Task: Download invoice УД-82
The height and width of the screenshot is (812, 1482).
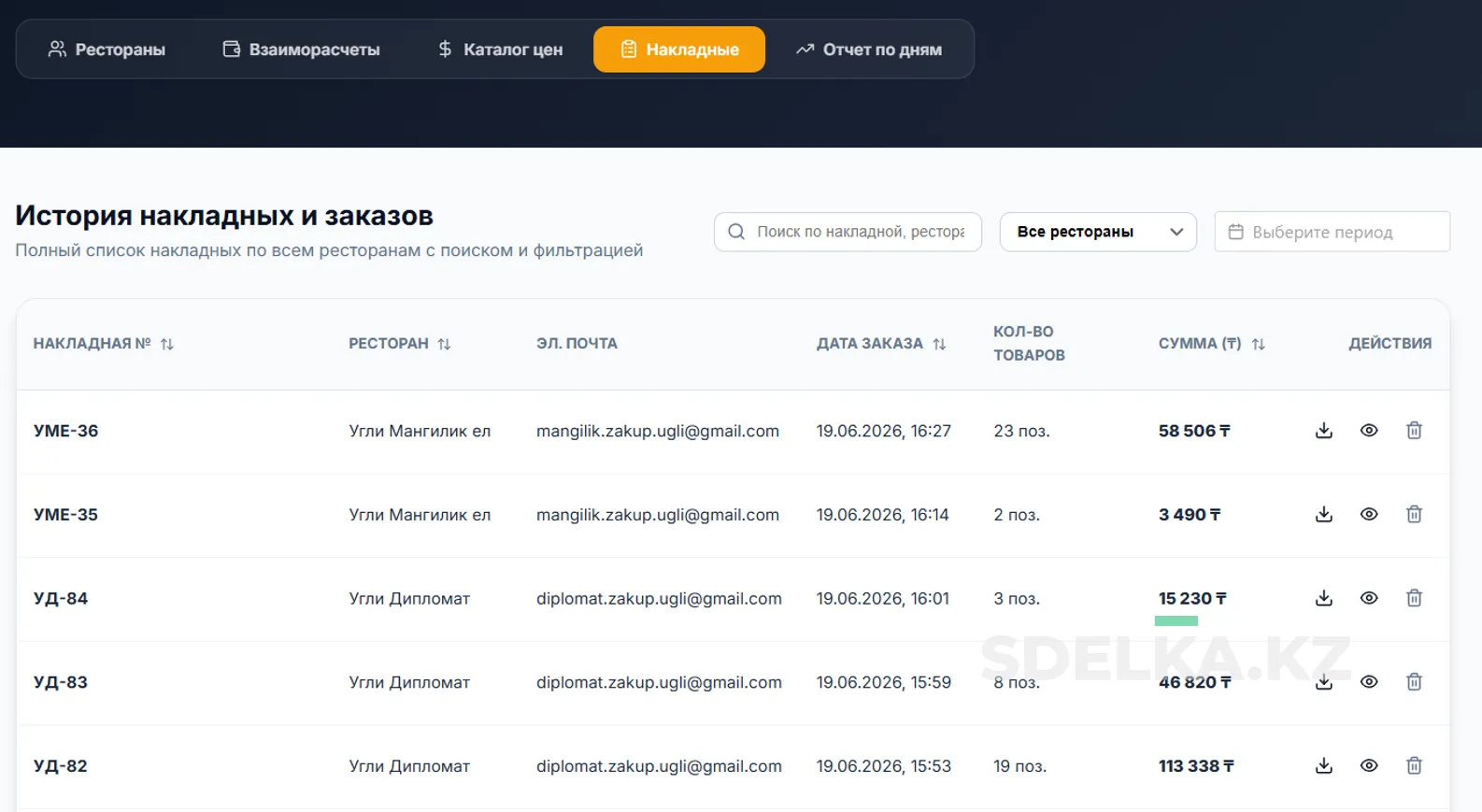Action: pyautogui.click(x=1324, y=766)
